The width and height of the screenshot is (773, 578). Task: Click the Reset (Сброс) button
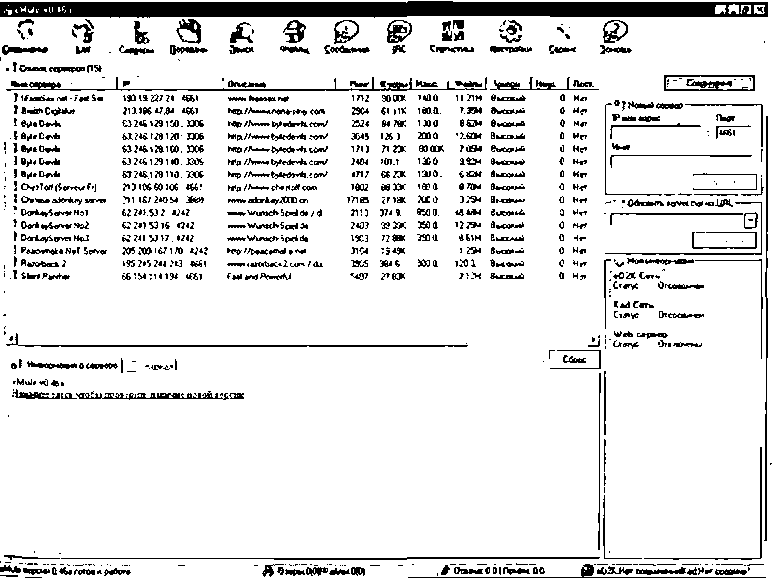574,360
